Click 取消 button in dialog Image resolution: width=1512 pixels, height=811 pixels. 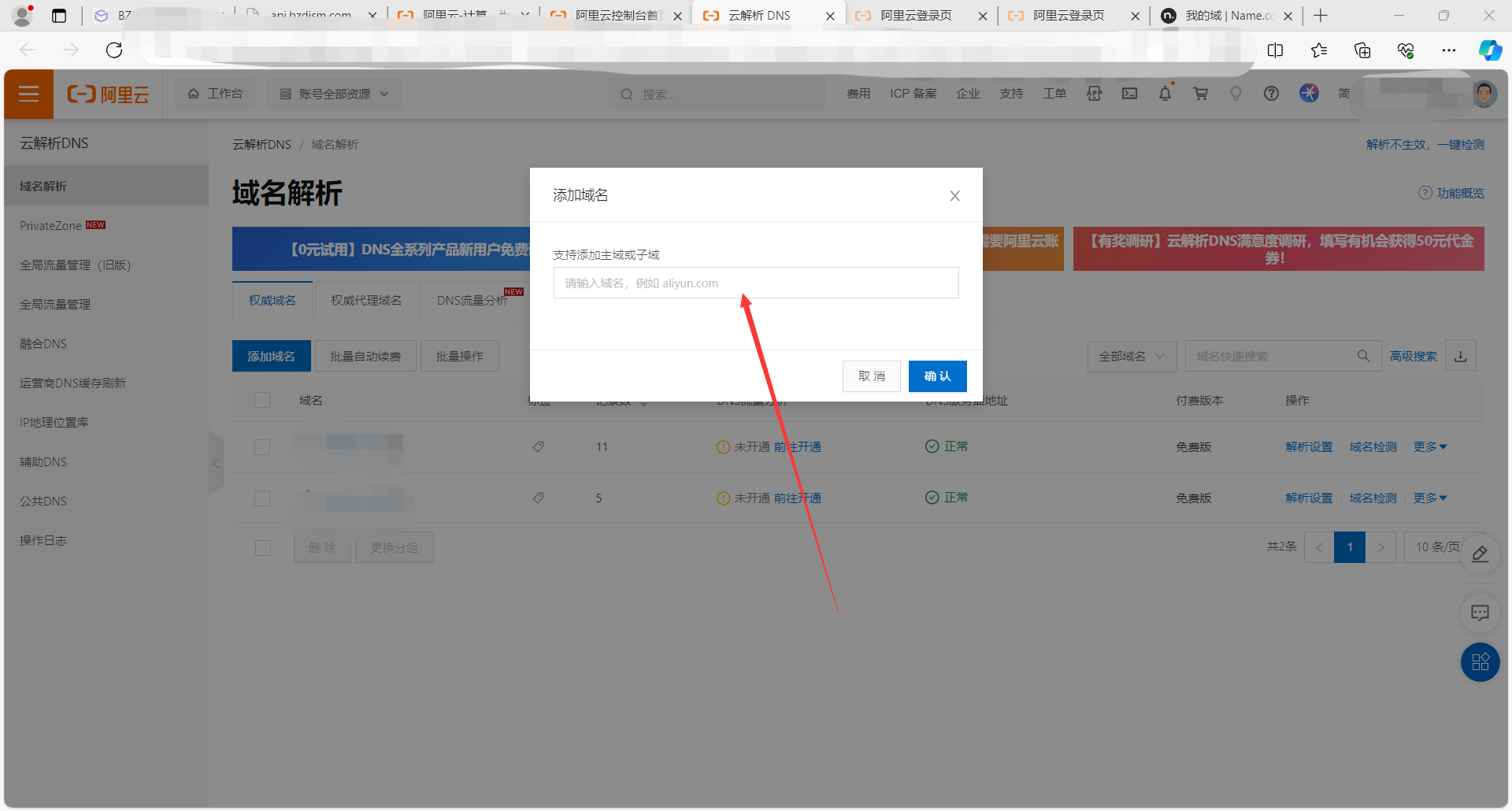pos(872,376)
